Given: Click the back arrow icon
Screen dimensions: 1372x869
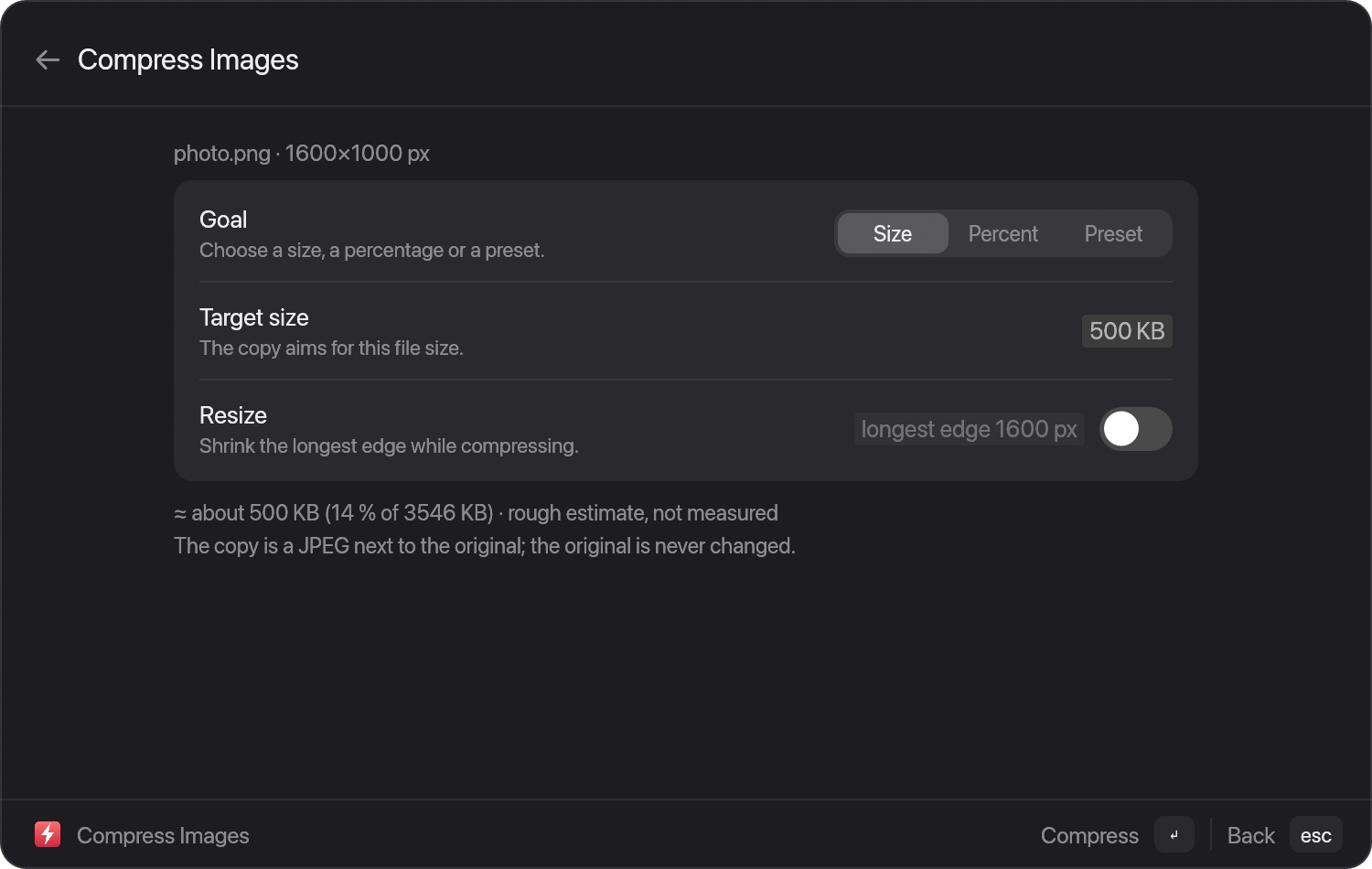Looking at the screenshot, I should pyautogui.click(x=48, y=60).
